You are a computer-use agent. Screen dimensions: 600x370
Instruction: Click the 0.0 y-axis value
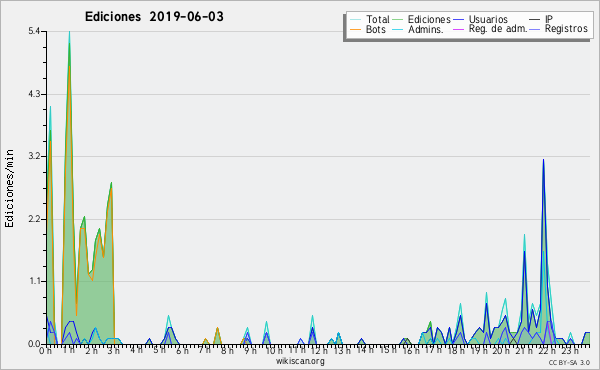tap(34, 344)
